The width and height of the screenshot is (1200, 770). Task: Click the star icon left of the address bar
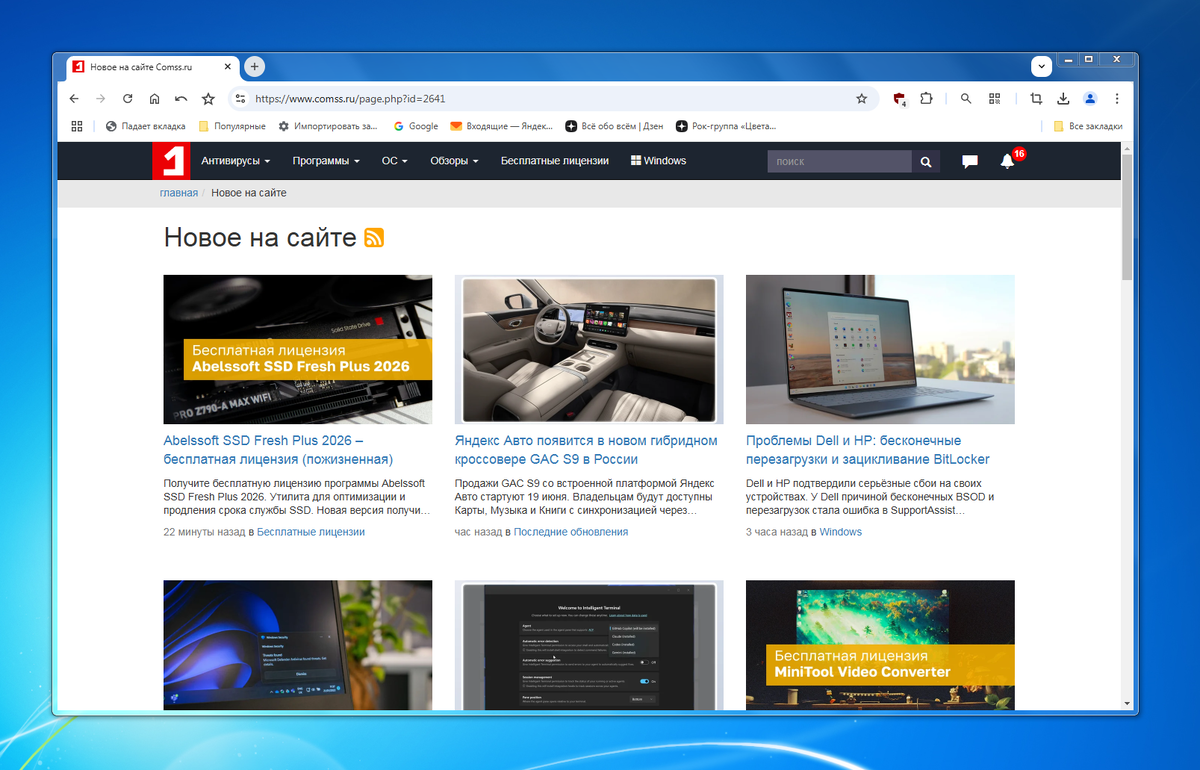(x=208, y=99)
